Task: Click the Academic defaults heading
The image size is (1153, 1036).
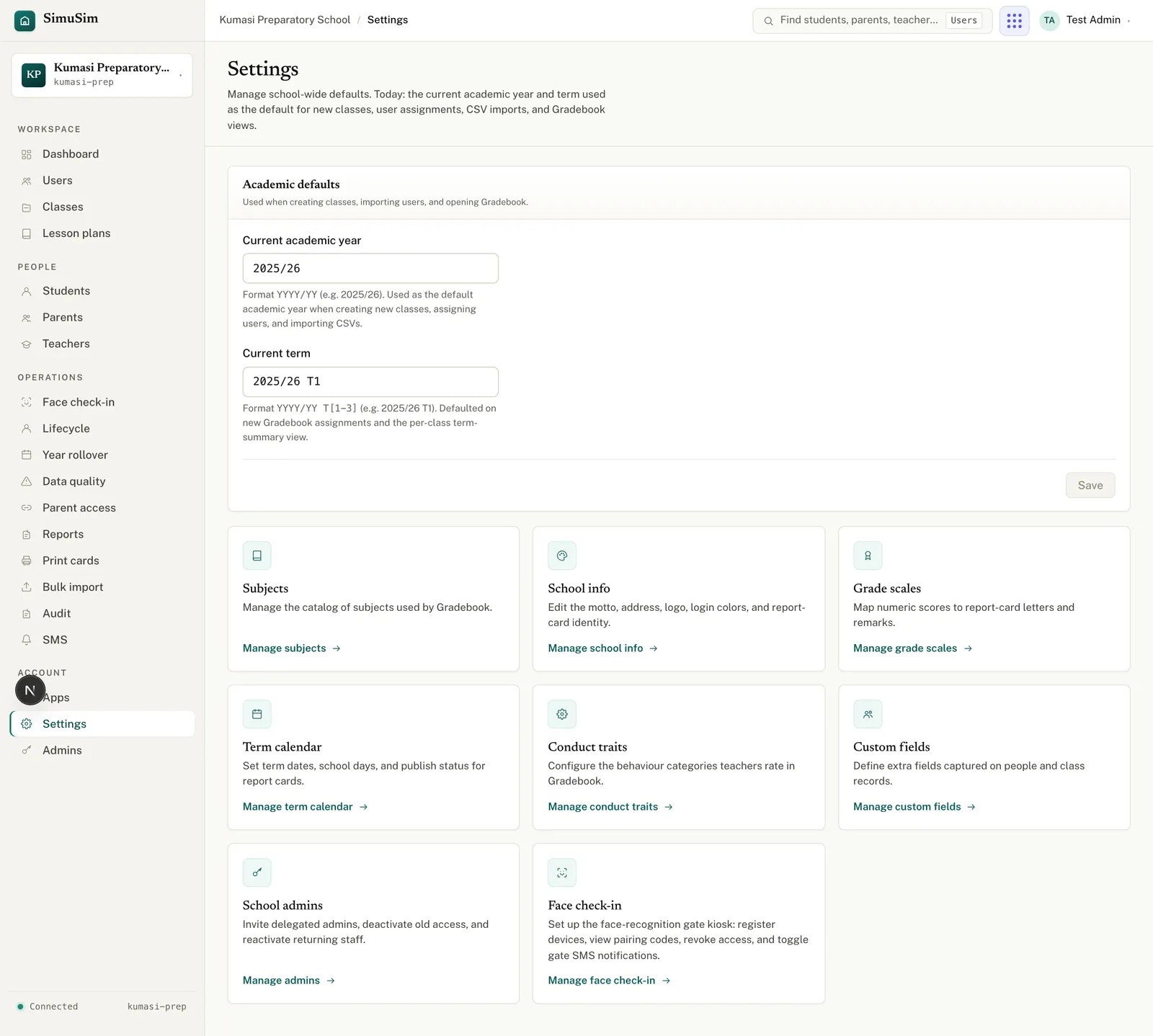Action: point(291,184)
